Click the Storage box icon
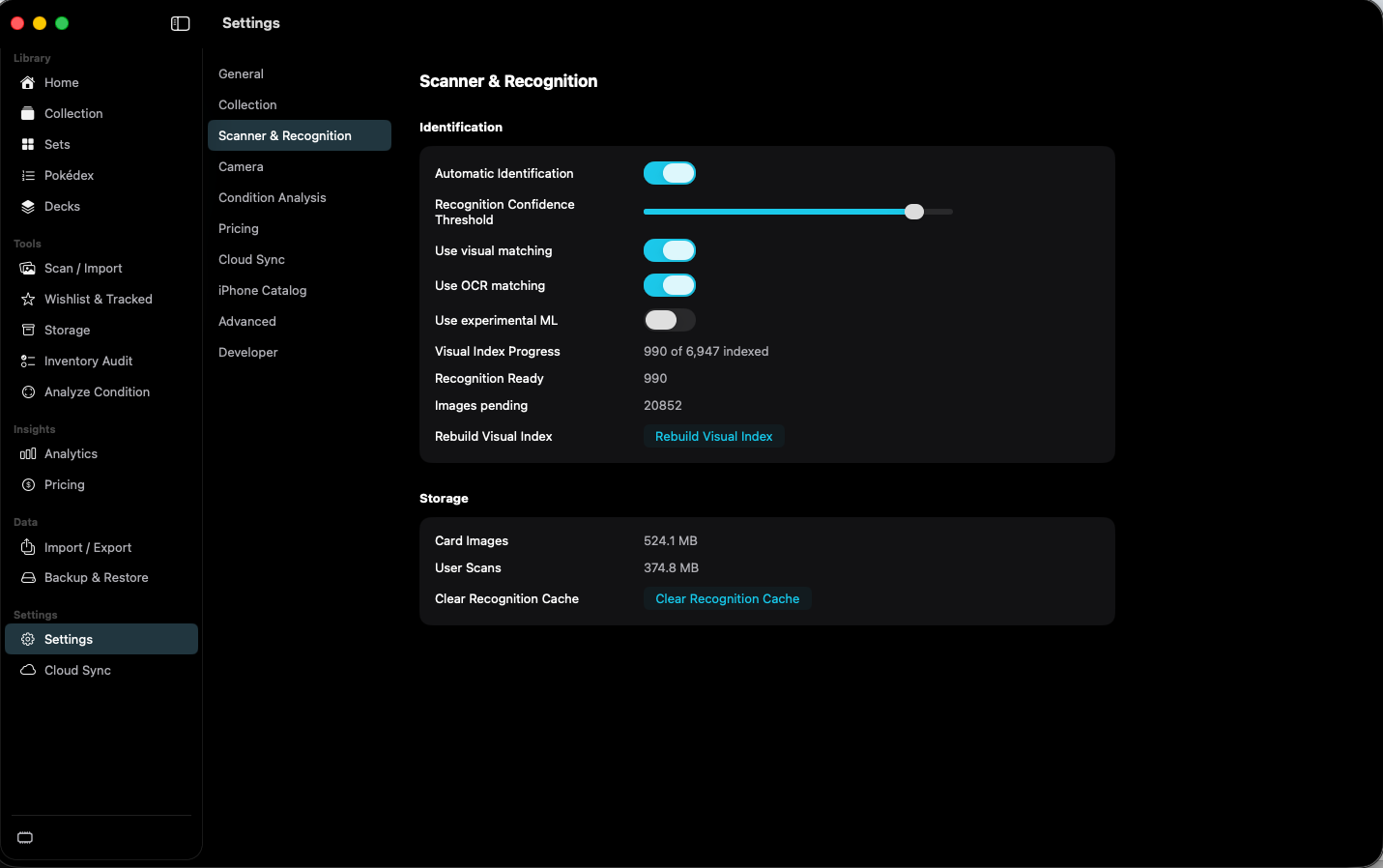This screenshot has height=868, width=1383. coord(28,330)
